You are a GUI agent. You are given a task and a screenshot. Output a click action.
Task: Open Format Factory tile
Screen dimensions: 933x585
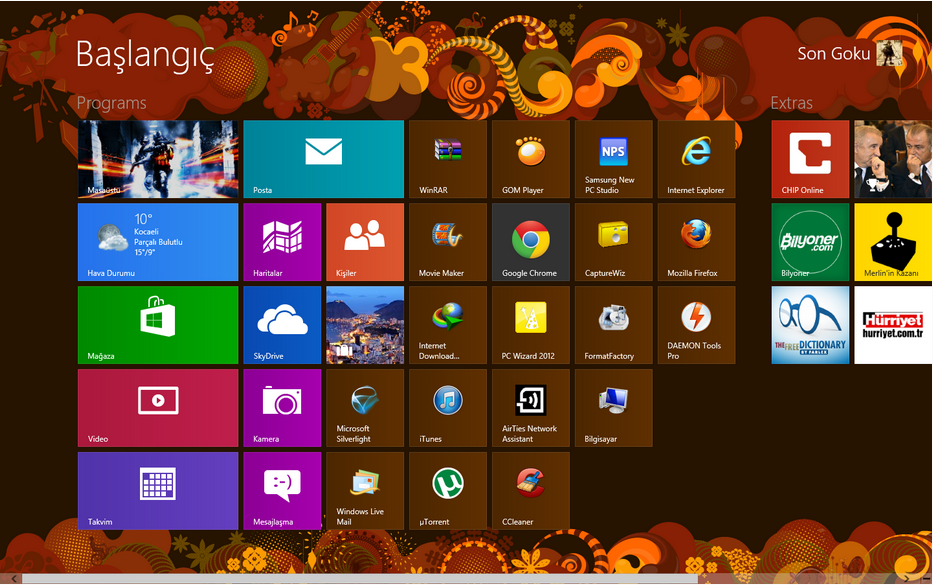pos(613,325)
